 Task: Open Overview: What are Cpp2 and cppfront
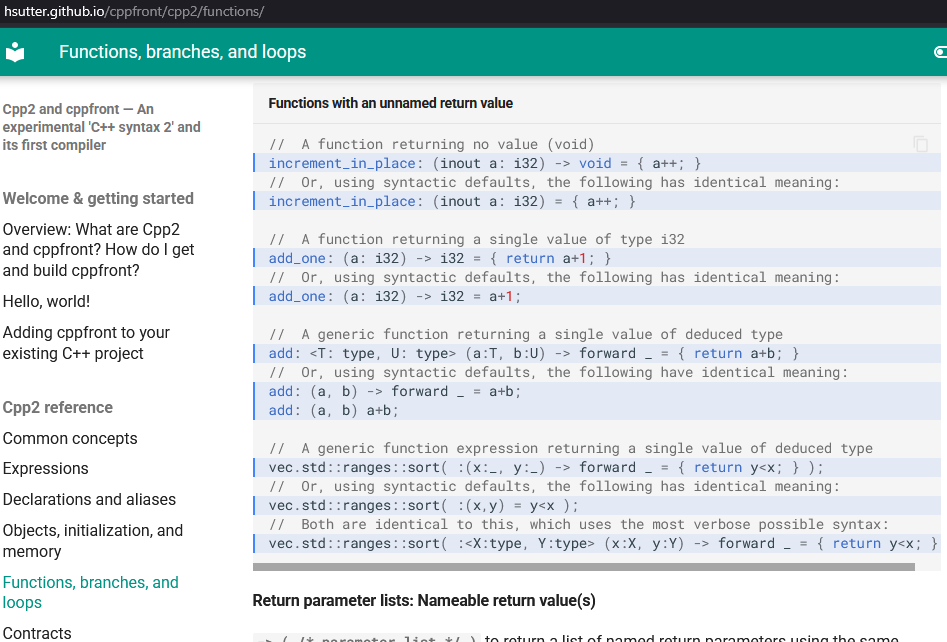(98, 250)
